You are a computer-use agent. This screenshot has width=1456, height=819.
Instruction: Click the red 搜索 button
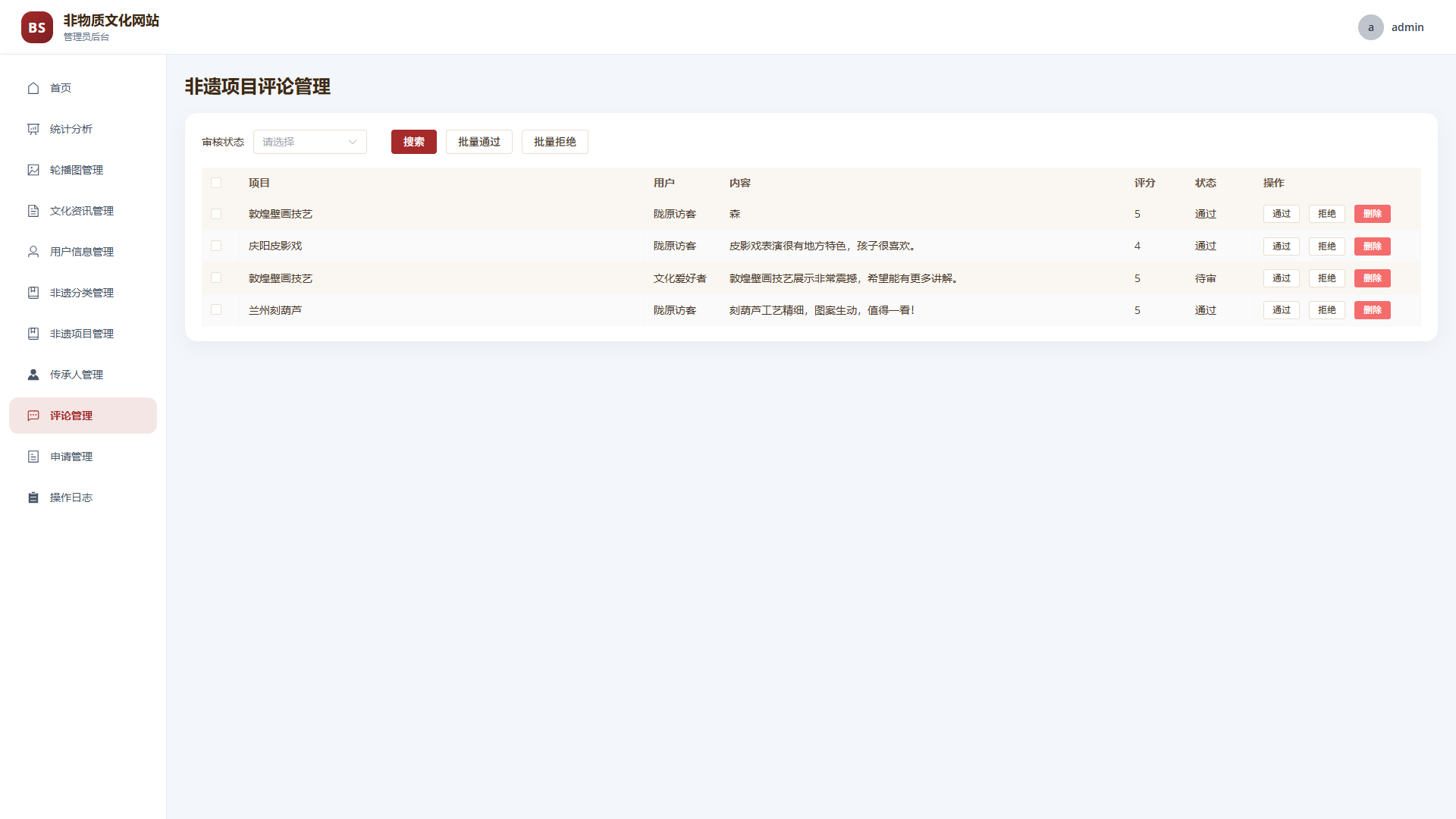tap(414, 142)
